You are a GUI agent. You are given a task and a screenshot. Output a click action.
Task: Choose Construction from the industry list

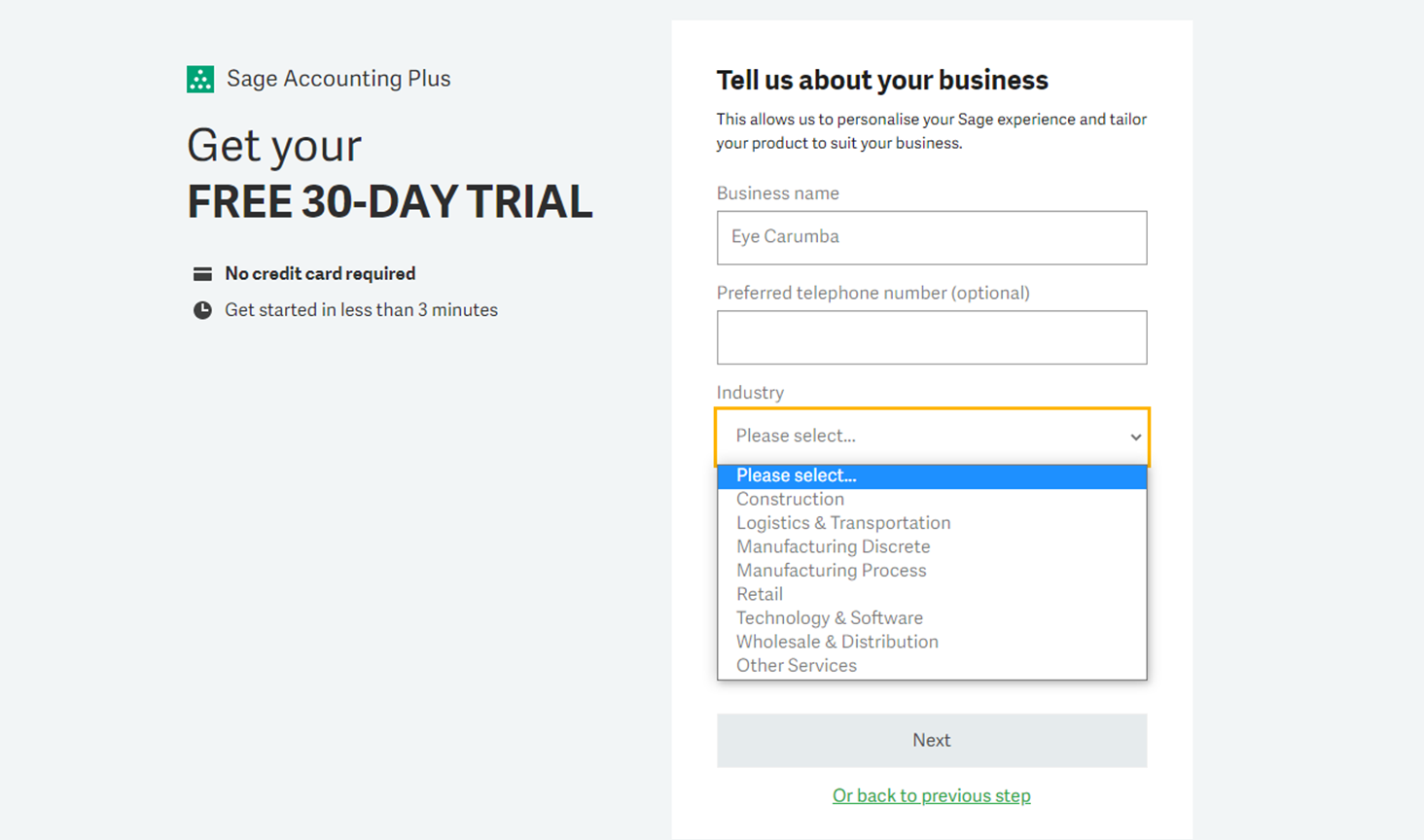[x=790, y=500]
